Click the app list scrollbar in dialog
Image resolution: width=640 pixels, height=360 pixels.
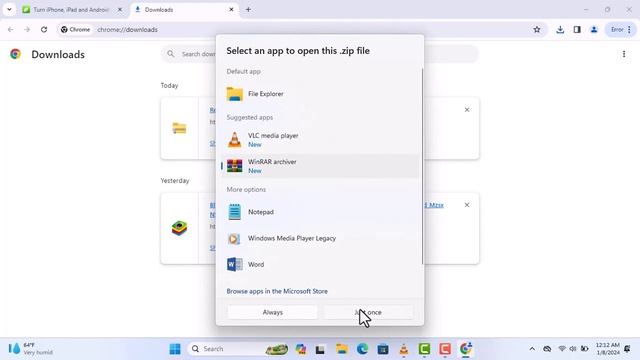pyautogui.click(x=422, y=166)
